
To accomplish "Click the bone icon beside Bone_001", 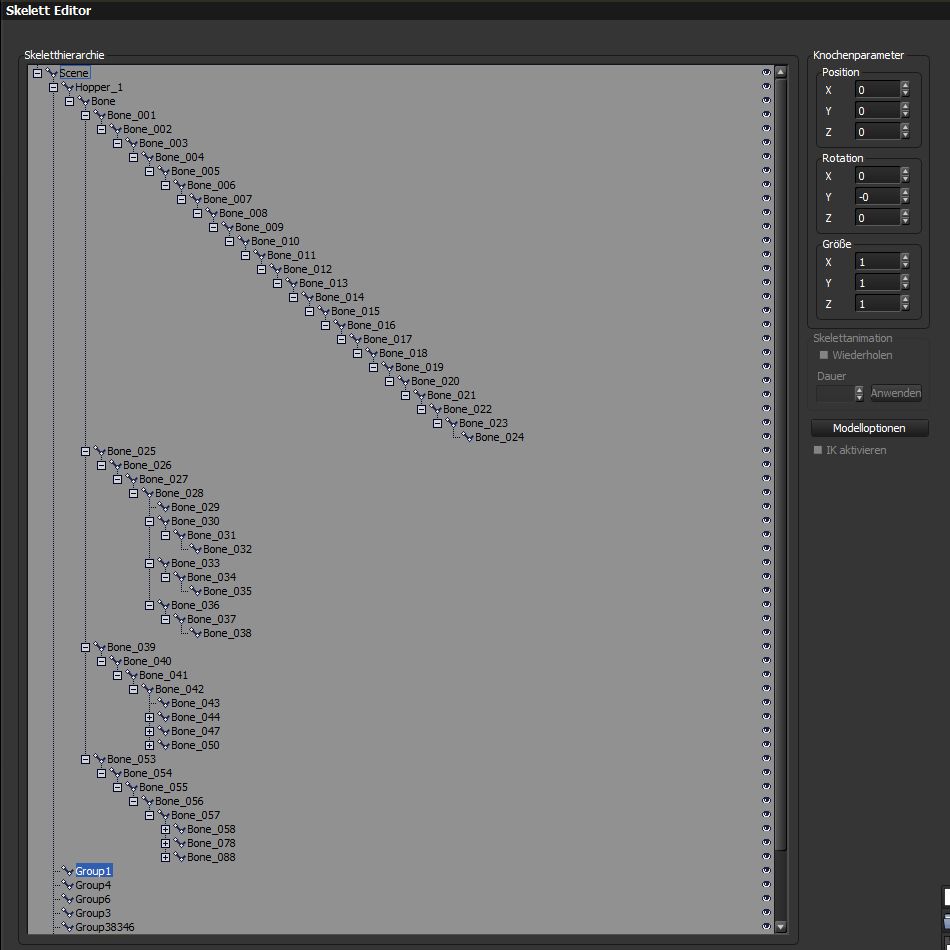I will pyautogui.click(x=99, y=115).
